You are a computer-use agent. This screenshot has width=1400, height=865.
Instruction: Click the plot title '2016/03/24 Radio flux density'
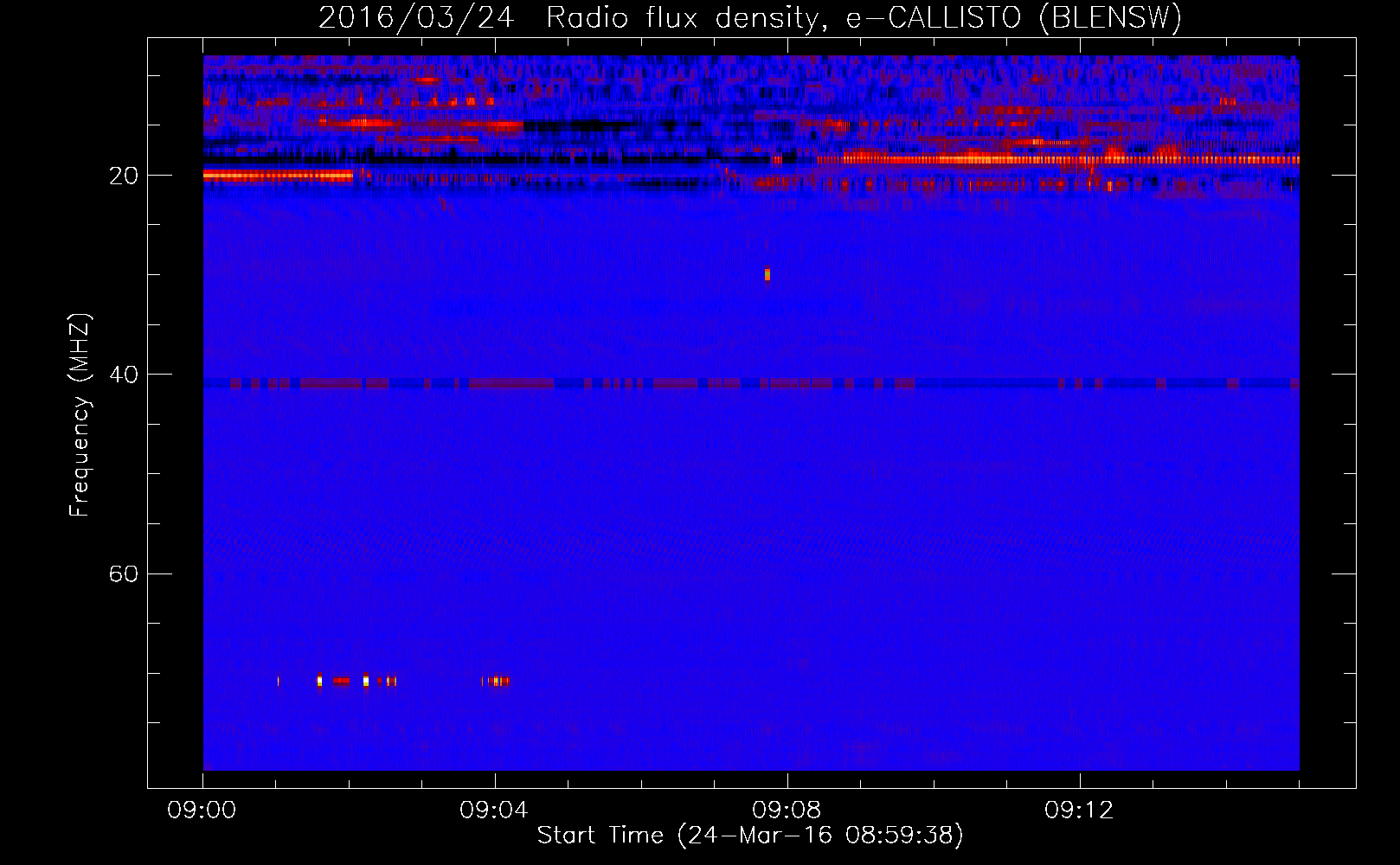(x=568, y=17)
